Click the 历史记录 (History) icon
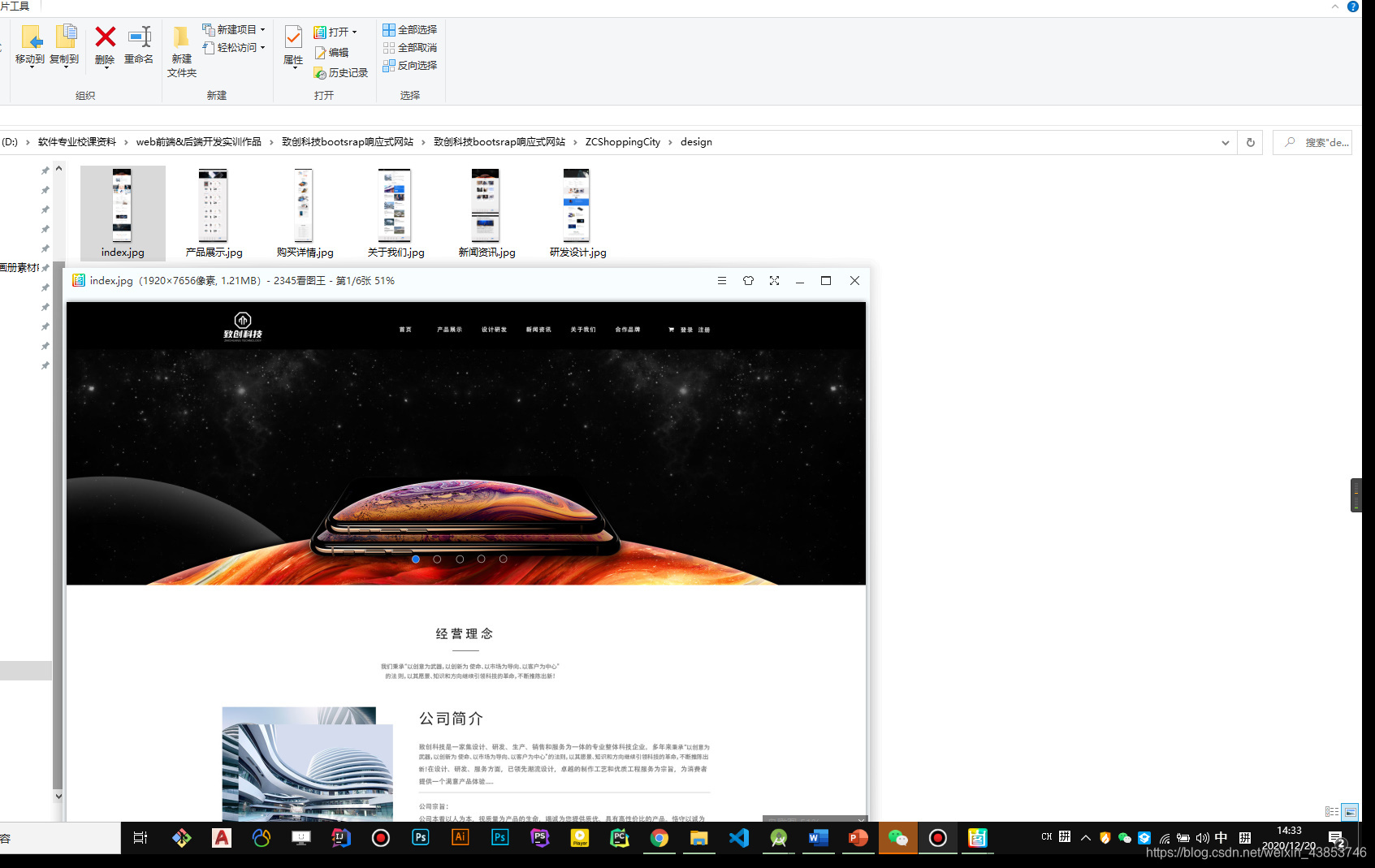1375x868 pixels. point(341,72)
